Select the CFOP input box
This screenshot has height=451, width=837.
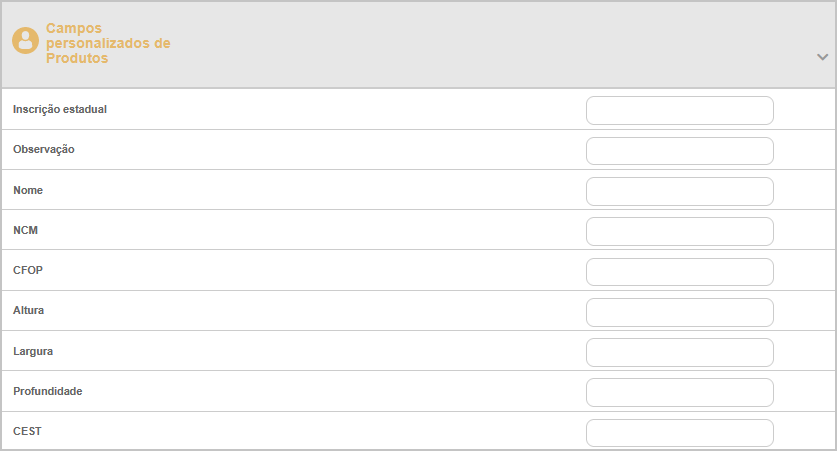(x=680, y=272)
